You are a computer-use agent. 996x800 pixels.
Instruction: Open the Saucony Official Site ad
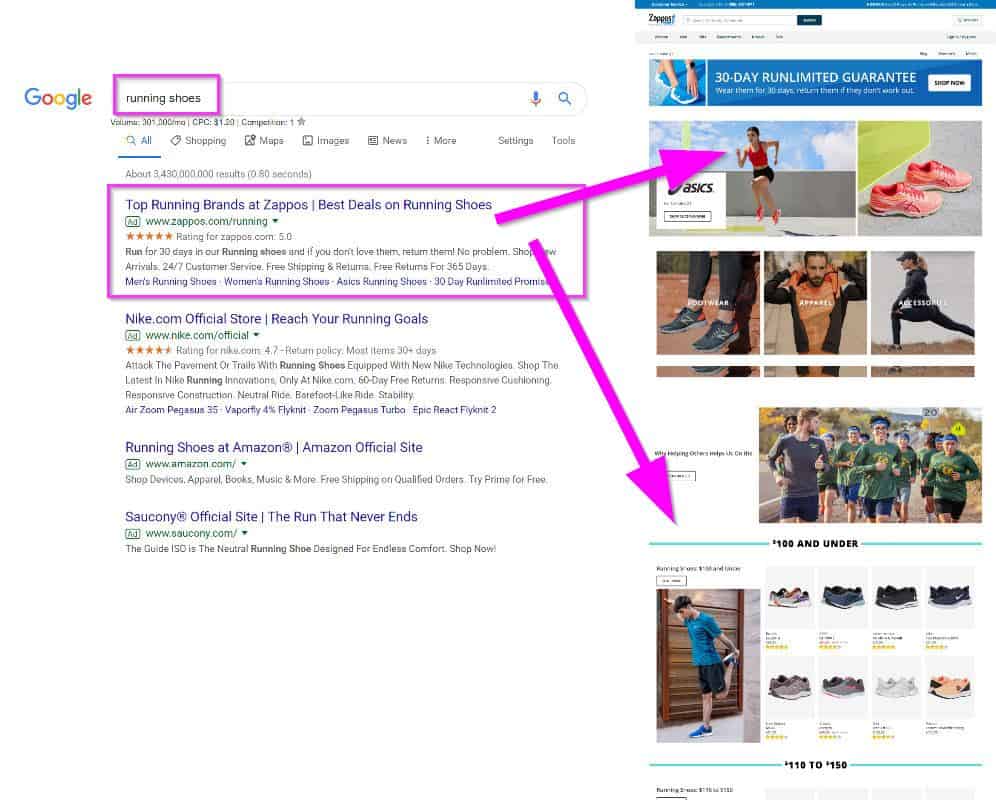tap(271, 517)
